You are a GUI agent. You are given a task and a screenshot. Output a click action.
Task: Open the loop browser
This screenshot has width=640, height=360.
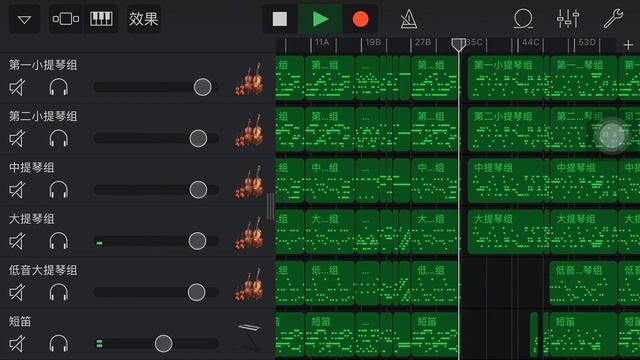point(523,19)
